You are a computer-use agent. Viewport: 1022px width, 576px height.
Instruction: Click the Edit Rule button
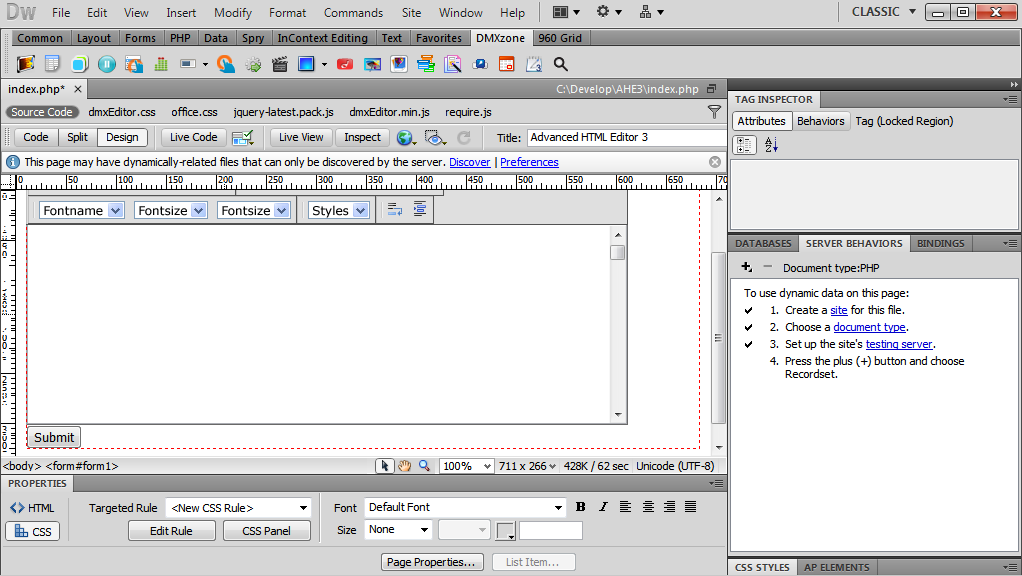point(171,531)
